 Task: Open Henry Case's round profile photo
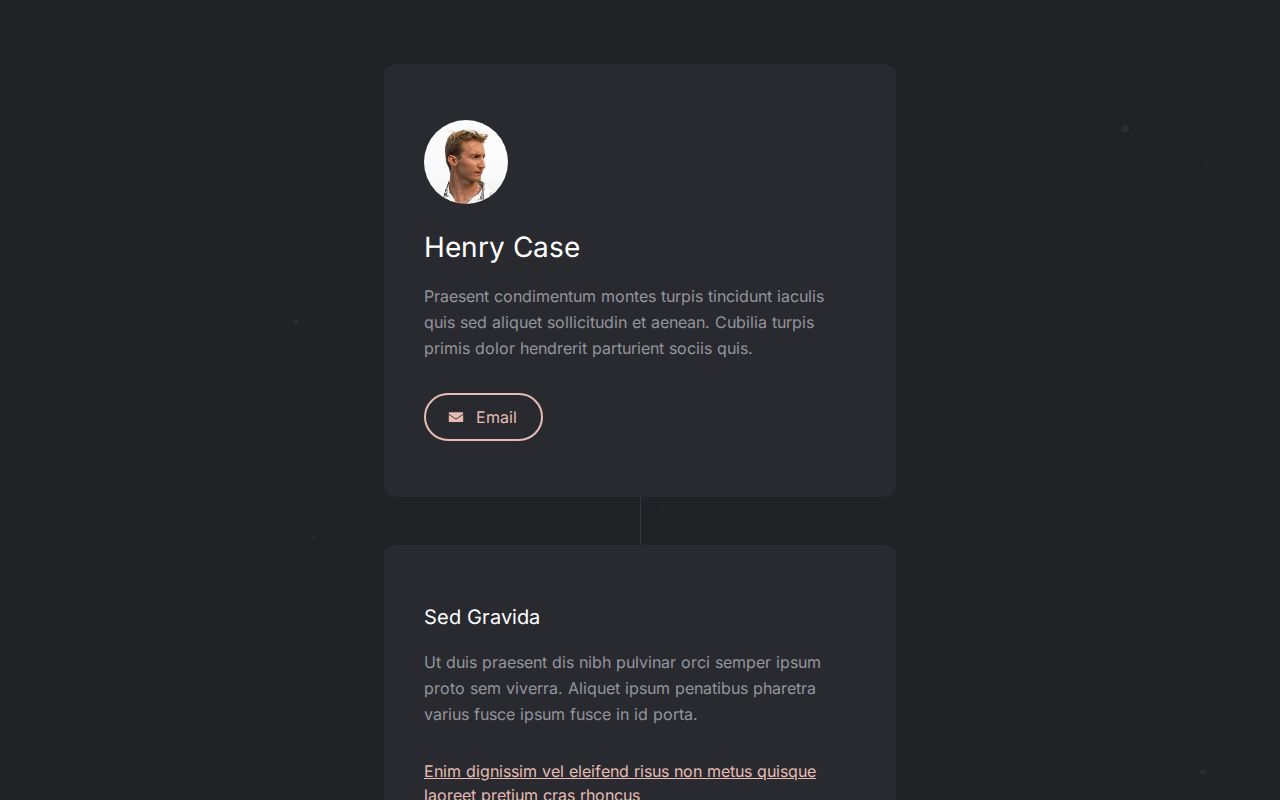click(x=466, y=162)
